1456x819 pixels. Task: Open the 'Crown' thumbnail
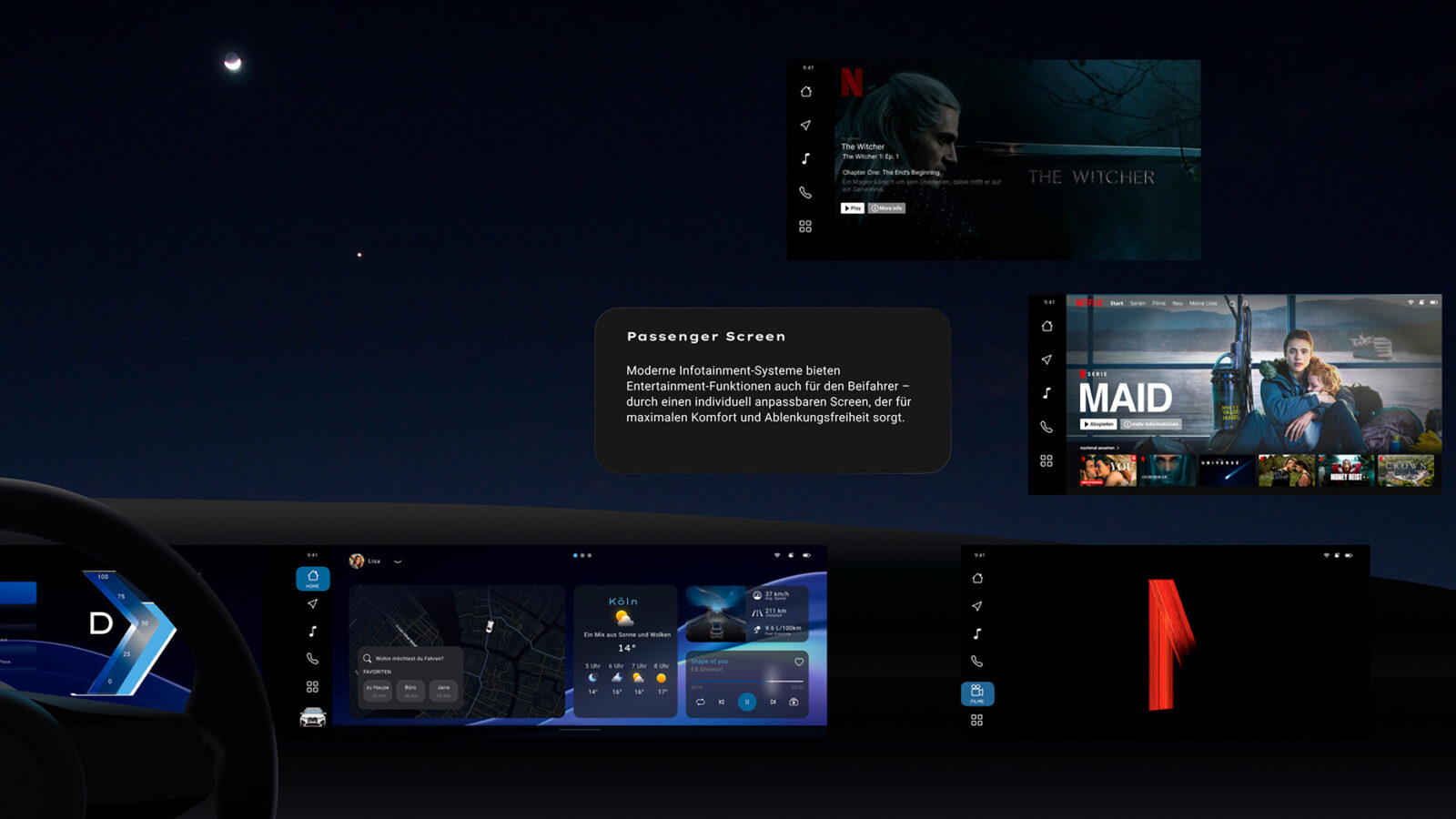click(1406, 470)
